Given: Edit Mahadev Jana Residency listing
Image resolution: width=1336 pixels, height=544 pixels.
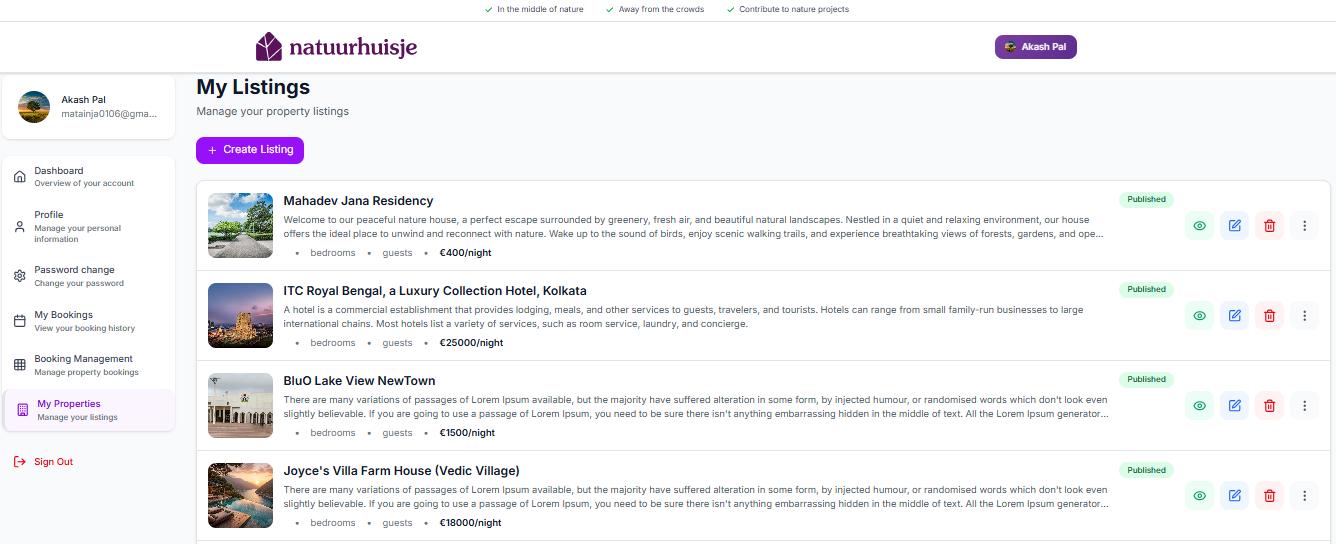Looking at the screenshot, I should point(1234,226).
